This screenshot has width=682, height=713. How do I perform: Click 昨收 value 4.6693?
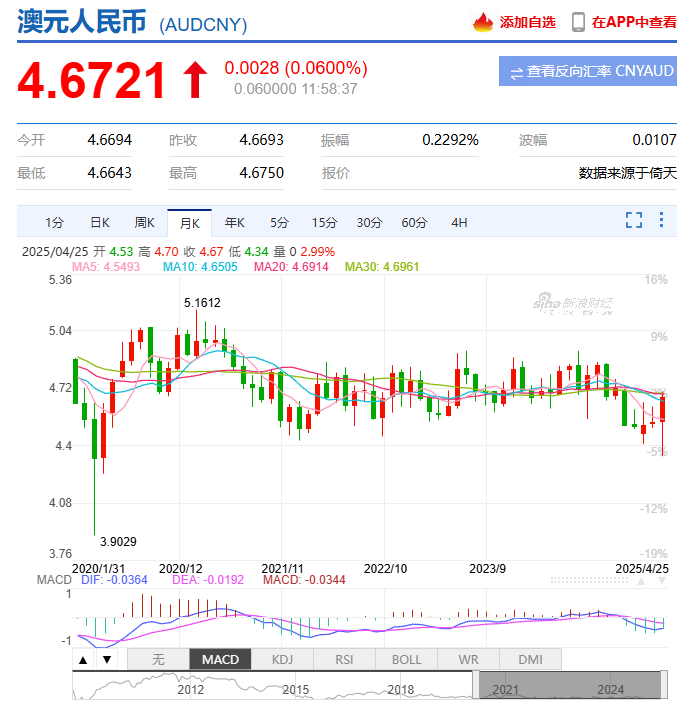[x=261, y=140]
